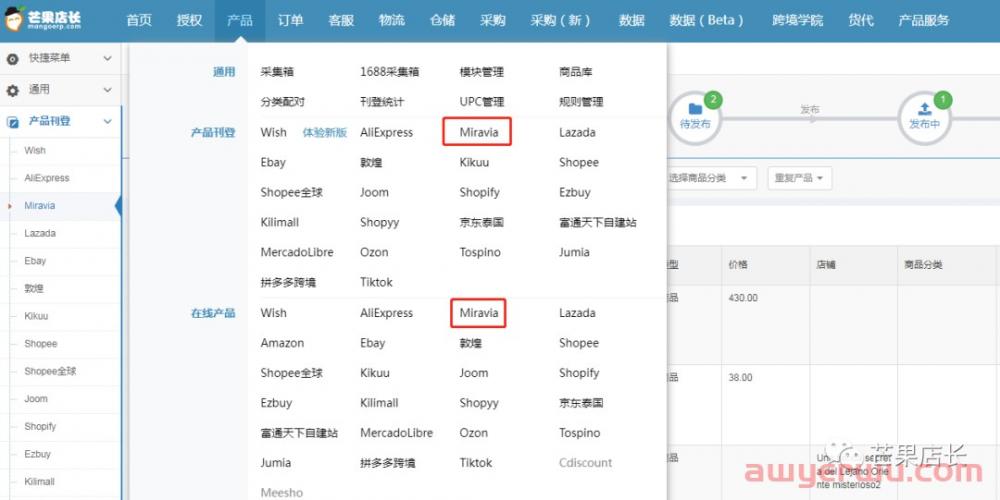Choose 京东泰国 under dropdown 产品刊登 section
Viewport: 1000px width, 500px height.
point(482,223)
